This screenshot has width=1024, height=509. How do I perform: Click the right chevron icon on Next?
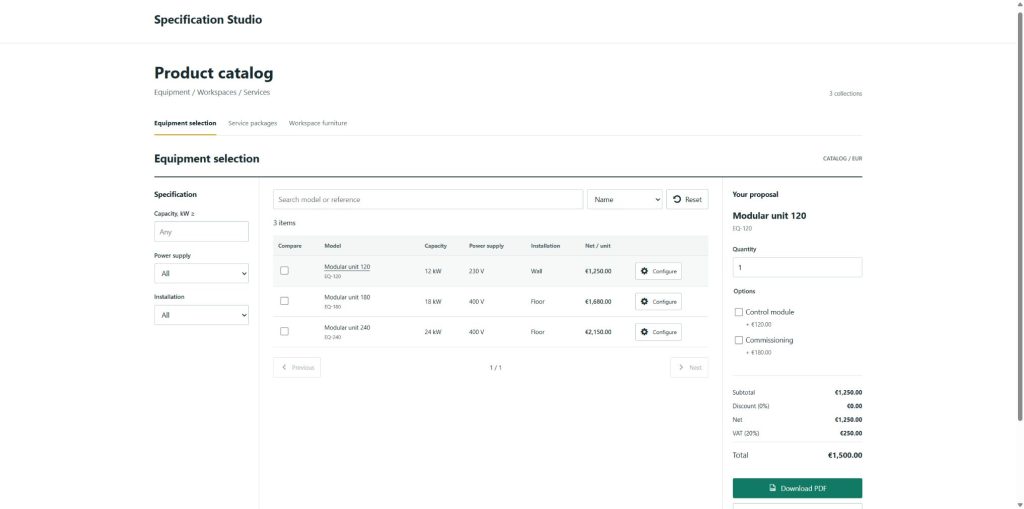pyautogui.click(x=681, y=367)
